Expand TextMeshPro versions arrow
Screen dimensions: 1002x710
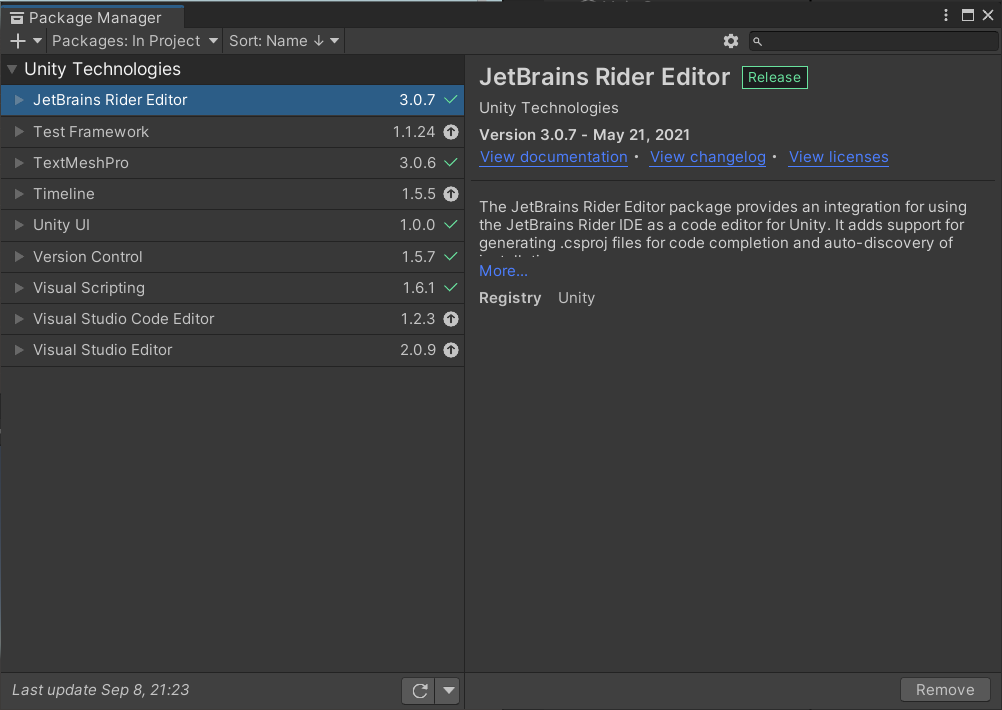tap(19, 163)
